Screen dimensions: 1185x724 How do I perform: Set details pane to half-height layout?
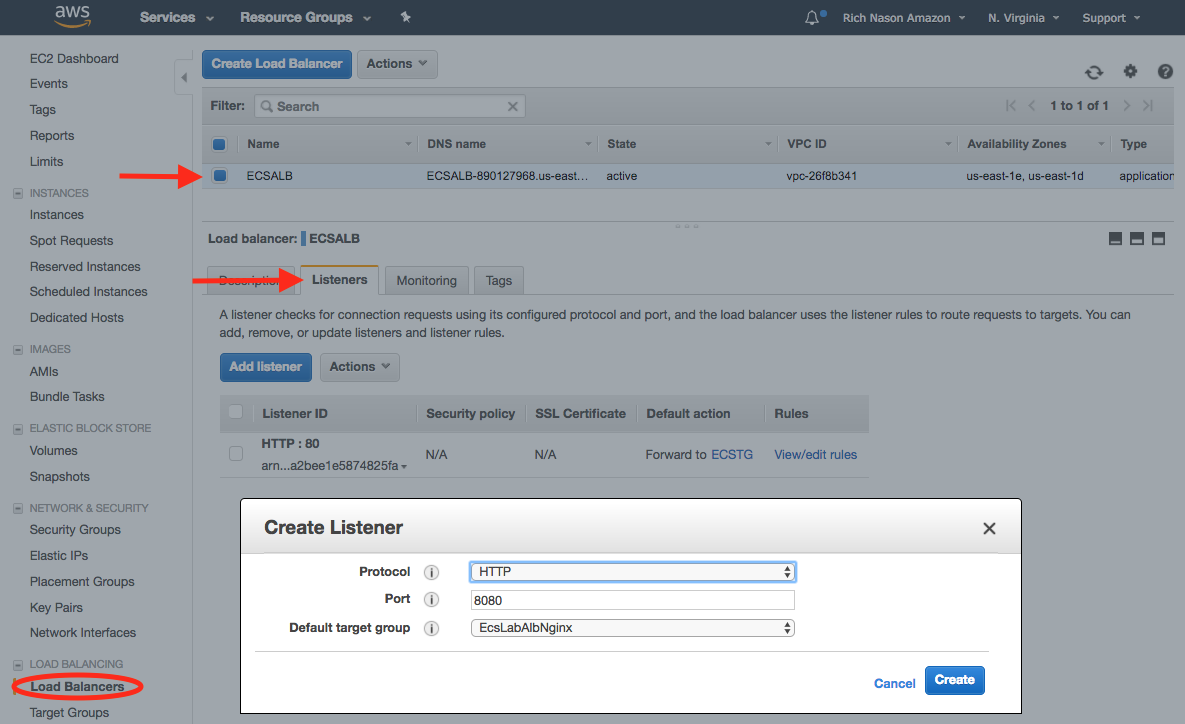coord(1137,239)
